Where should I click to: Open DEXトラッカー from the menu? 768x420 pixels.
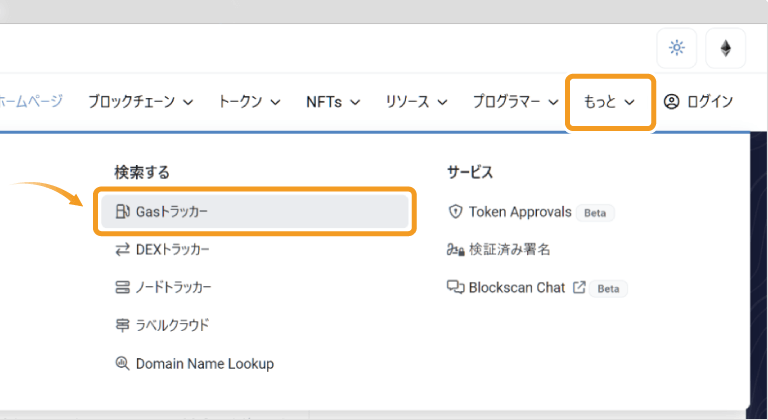point(172,249)
